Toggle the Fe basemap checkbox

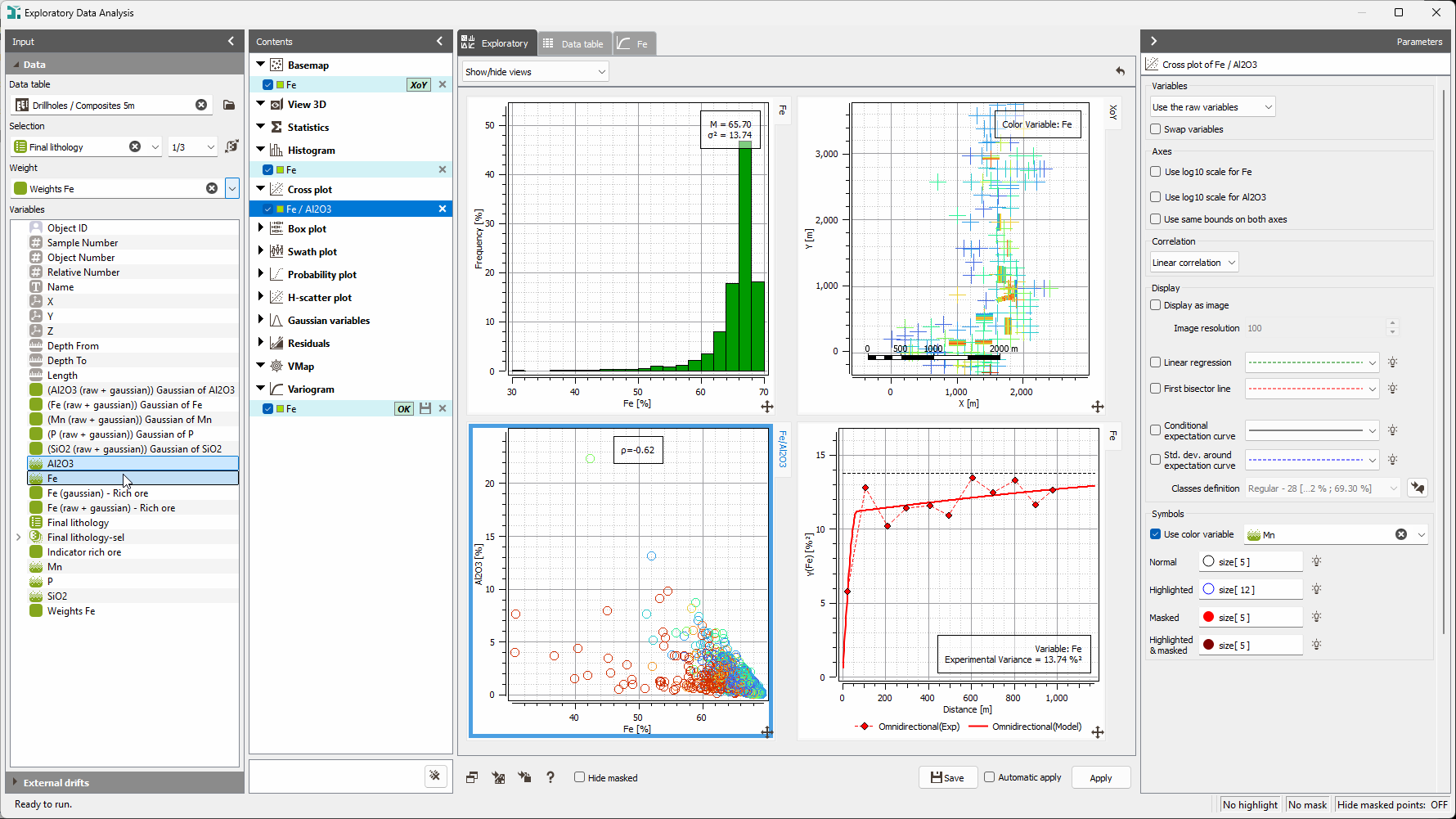267,84
